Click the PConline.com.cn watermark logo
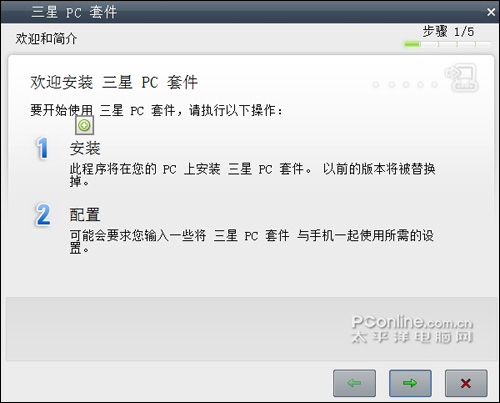Viewport: 500px width, 403px height. tap(412, 329)
